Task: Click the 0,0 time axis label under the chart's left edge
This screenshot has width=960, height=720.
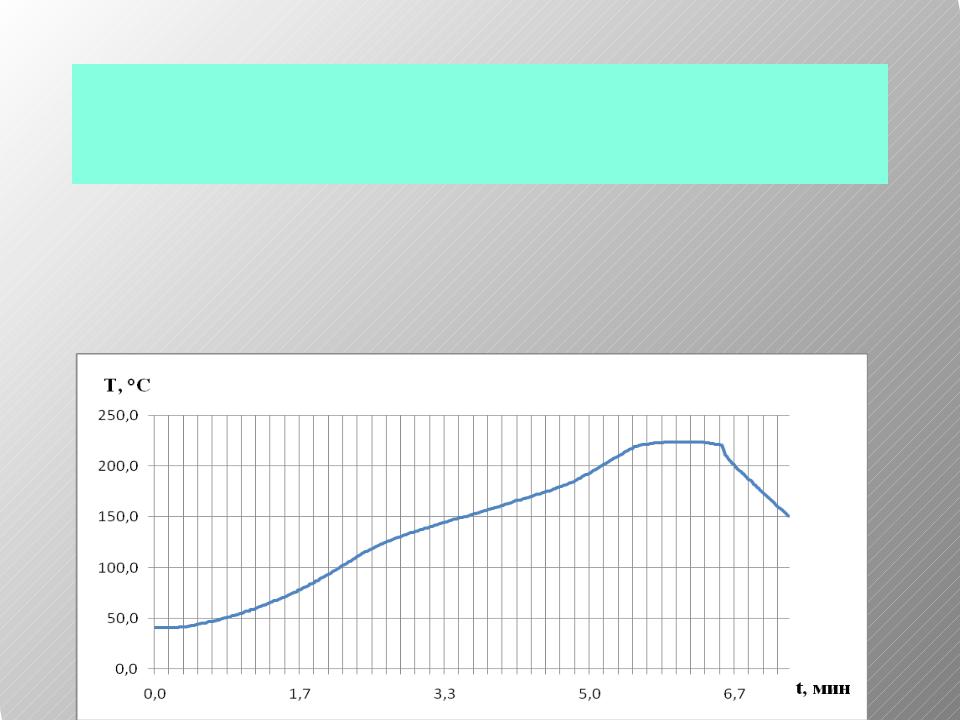Action: [x=154, y=694]
